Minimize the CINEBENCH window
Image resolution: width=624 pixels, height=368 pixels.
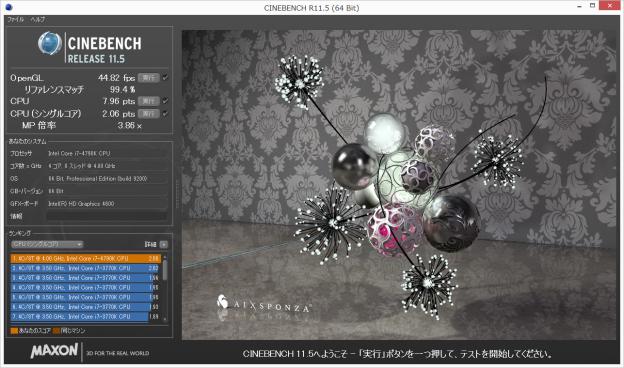579,6
